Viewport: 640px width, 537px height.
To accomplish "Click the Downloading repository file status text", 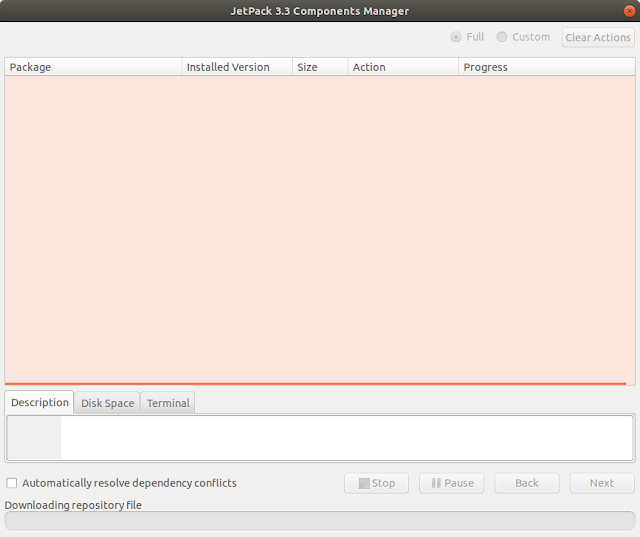I will coord(73,505).
